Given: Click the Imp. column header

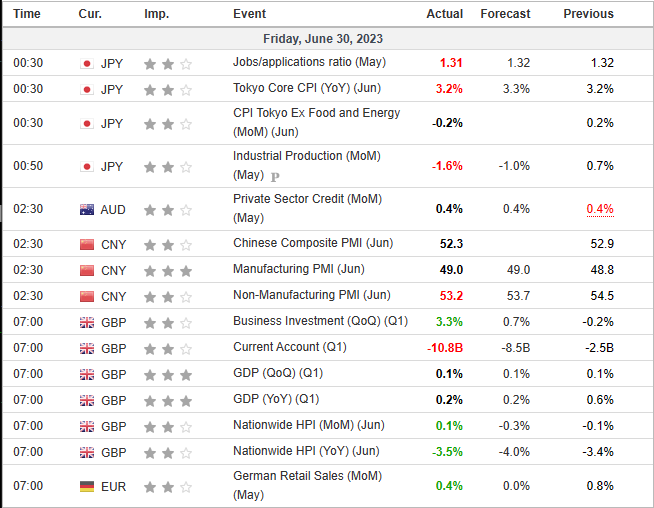Looking at the screenshot, I should click(x=156, y=14).
